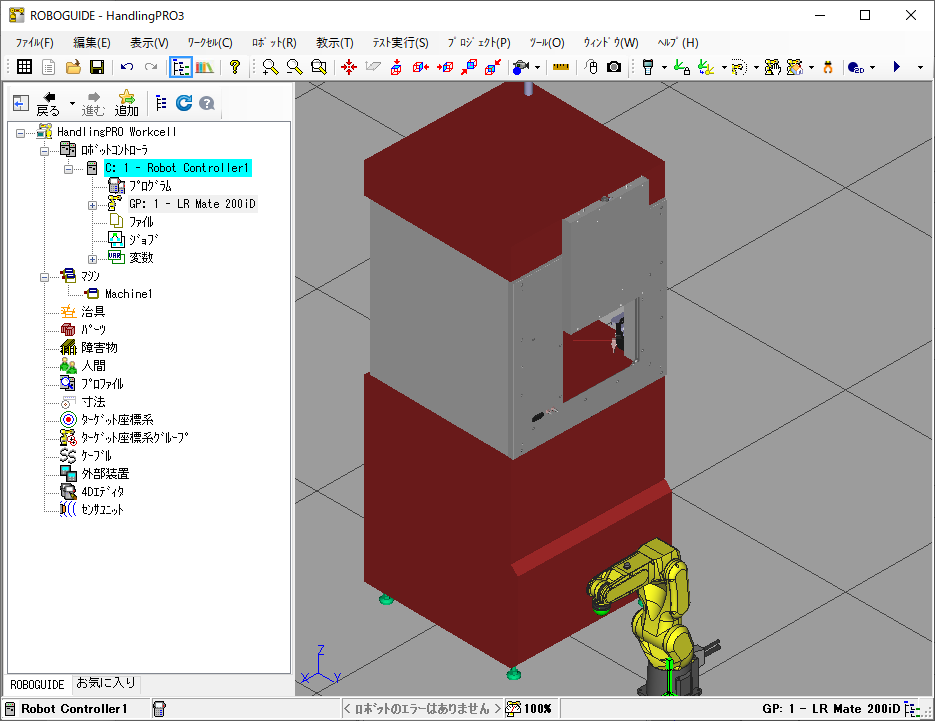Click the 戻る back button
Screen dimensions: 935x721
coord(48,103)
